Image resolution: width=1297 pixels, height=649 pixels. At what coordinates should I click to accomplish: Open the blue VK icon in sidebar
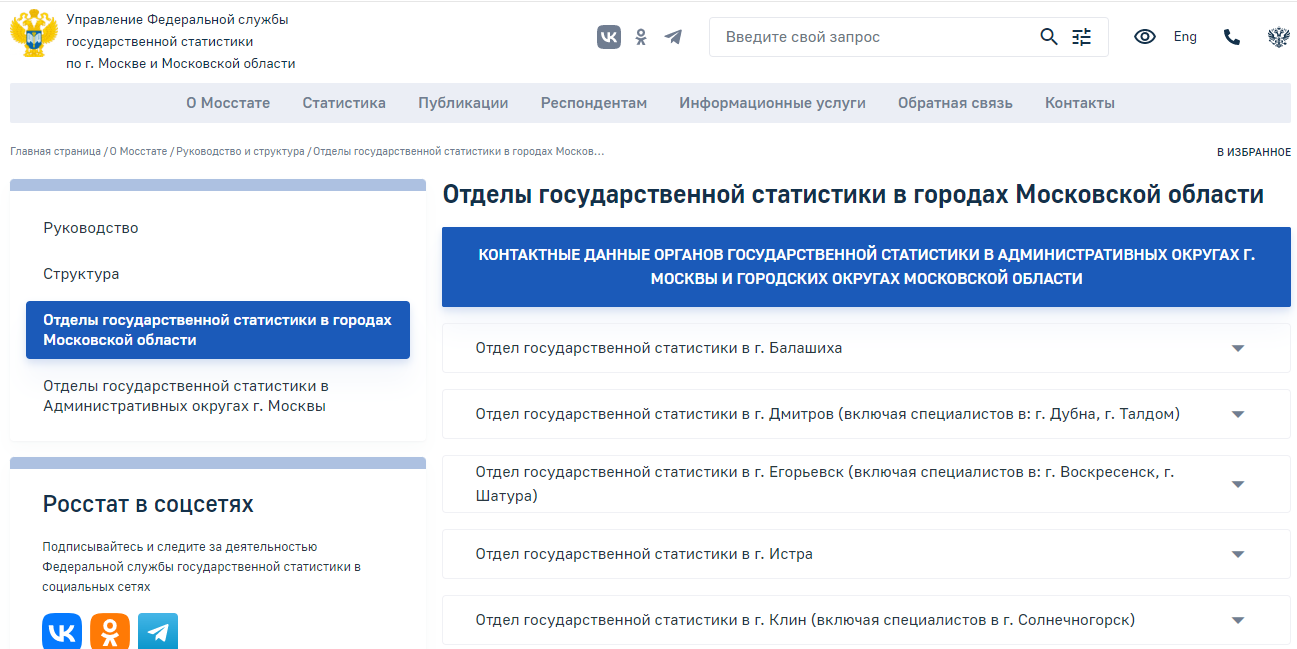62,631
